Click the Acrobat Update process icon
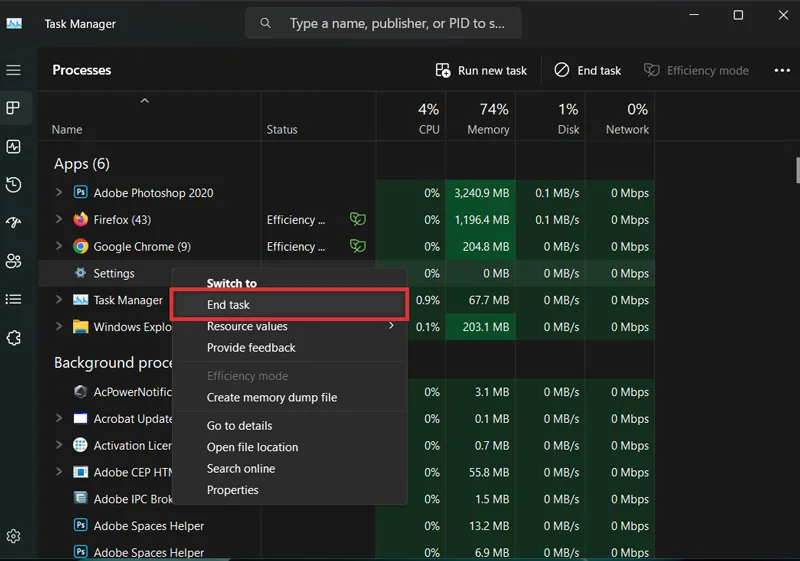 click(x=80, y=418)
